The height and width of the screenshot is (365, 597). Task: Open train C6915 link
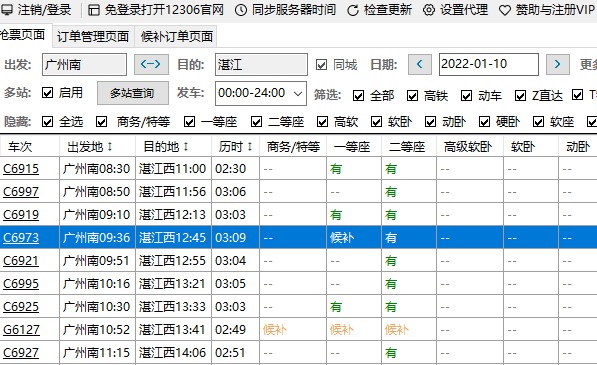click(x=21, y=169)
